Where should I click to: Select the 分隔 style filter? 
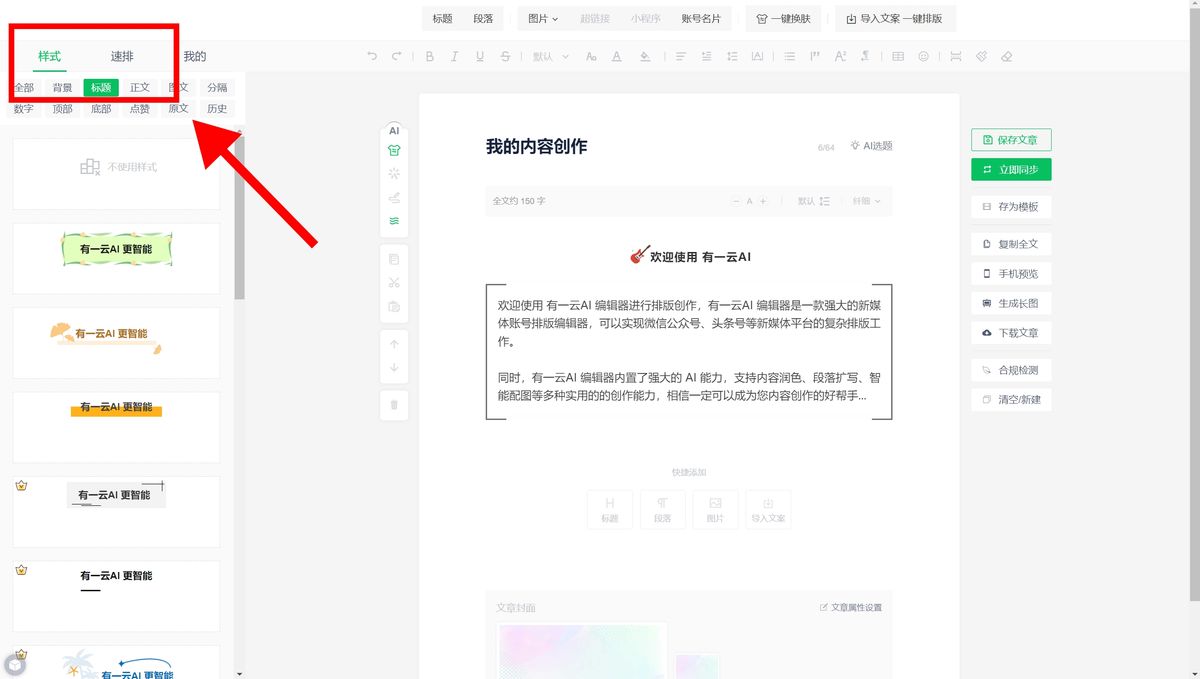coord(217,88)
